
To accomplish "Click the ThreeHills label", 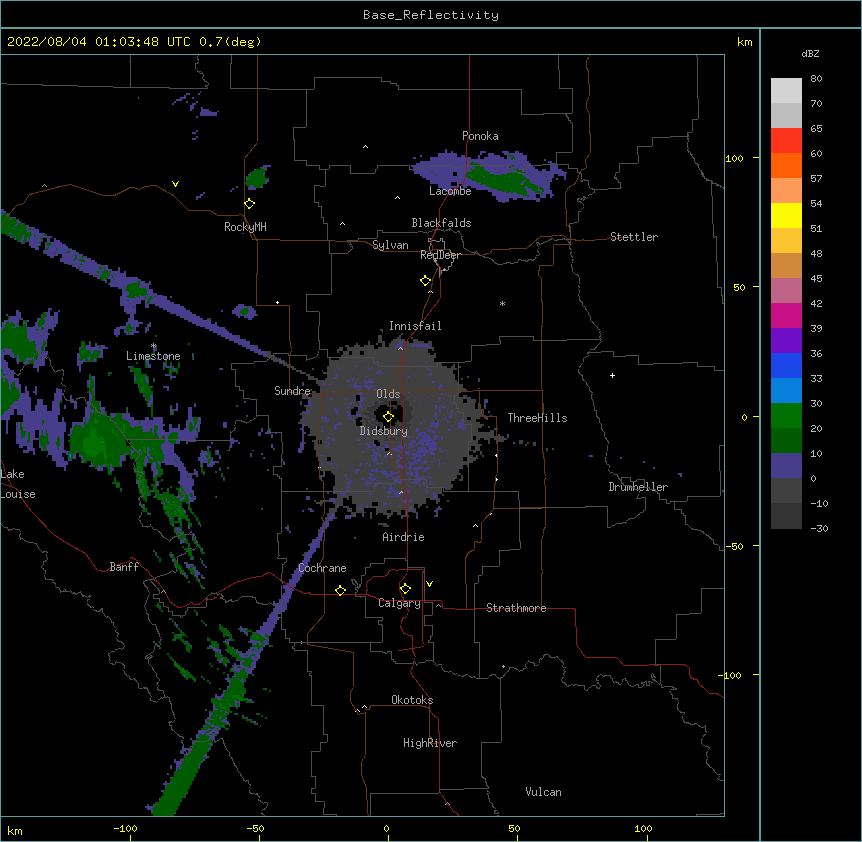I will pos(537,418).
